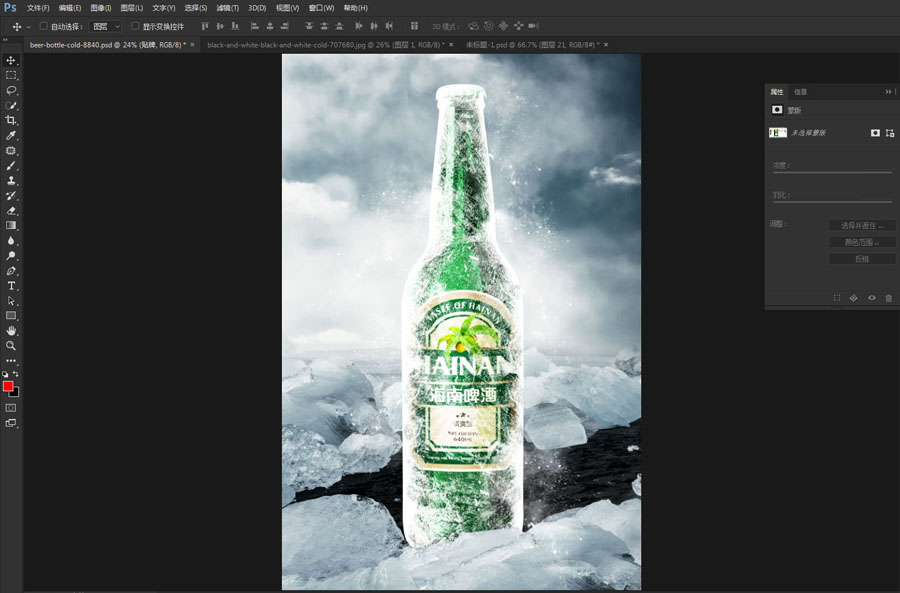
Task: Choose the Horizontal Type tool
Action: (x=11, y=286)
